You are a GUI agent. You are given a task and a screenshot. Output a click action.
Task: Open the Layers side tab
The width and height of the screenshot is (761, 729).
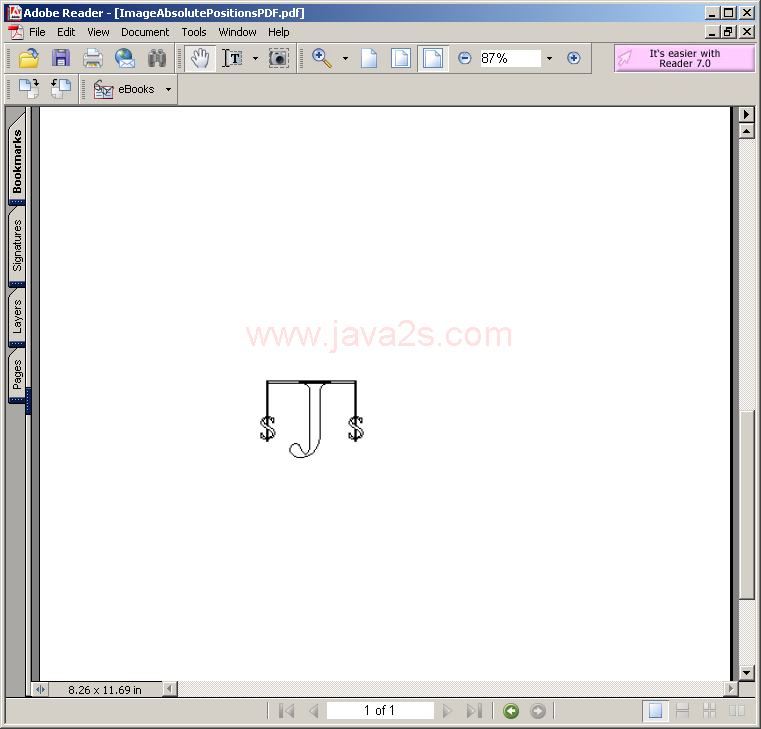tap(17, 316)
